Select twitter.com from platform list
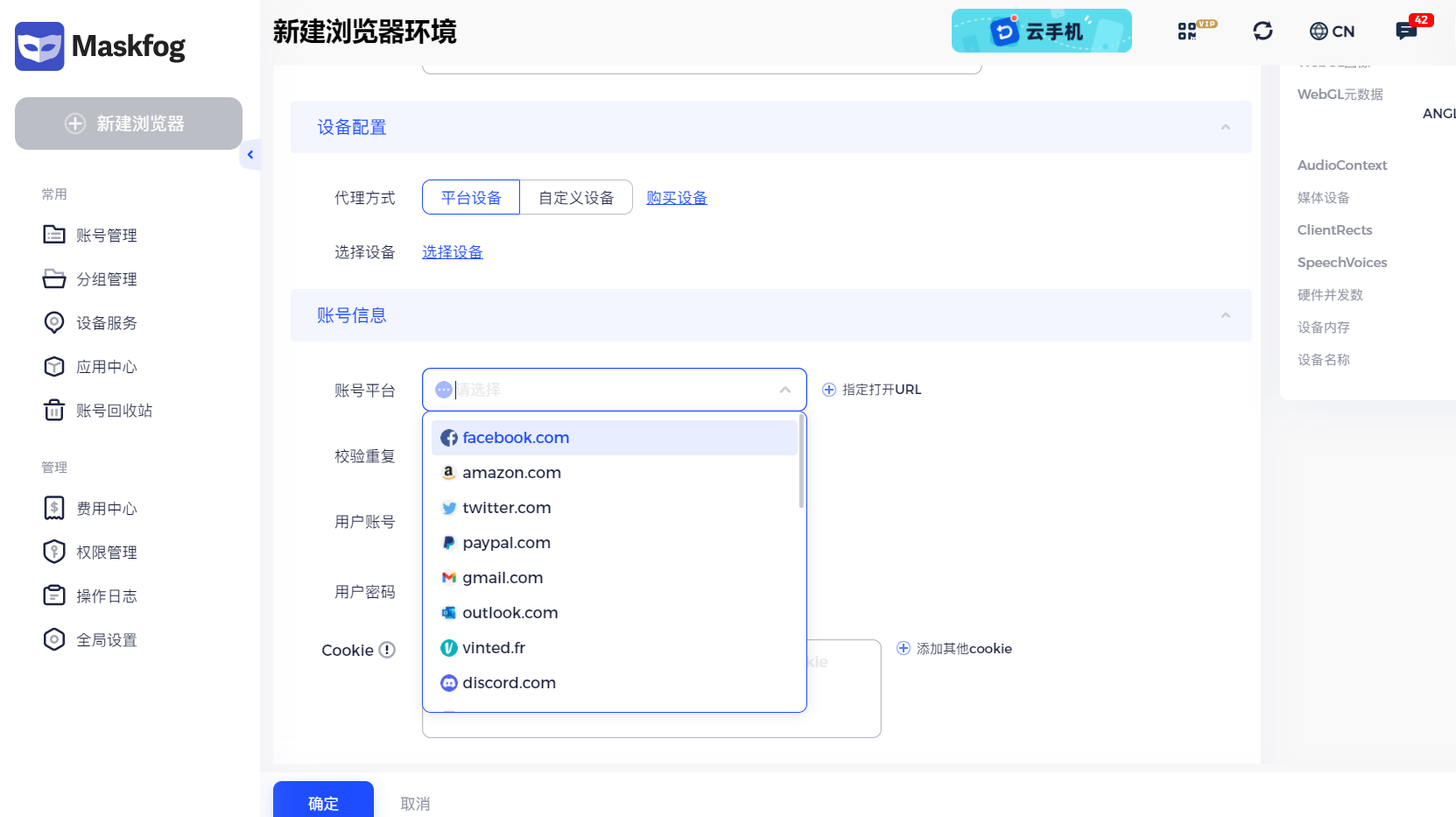This screenshot has height=817, width=1456. click(614, 508)
